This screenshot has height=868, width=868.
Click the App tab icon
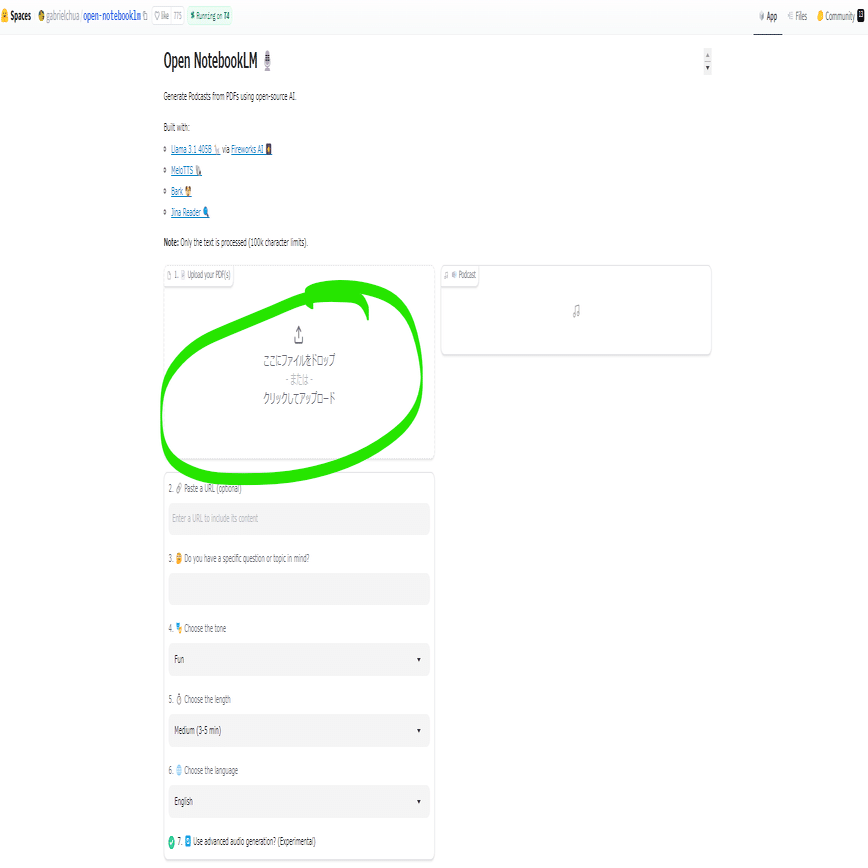click(x=762, y=16)
